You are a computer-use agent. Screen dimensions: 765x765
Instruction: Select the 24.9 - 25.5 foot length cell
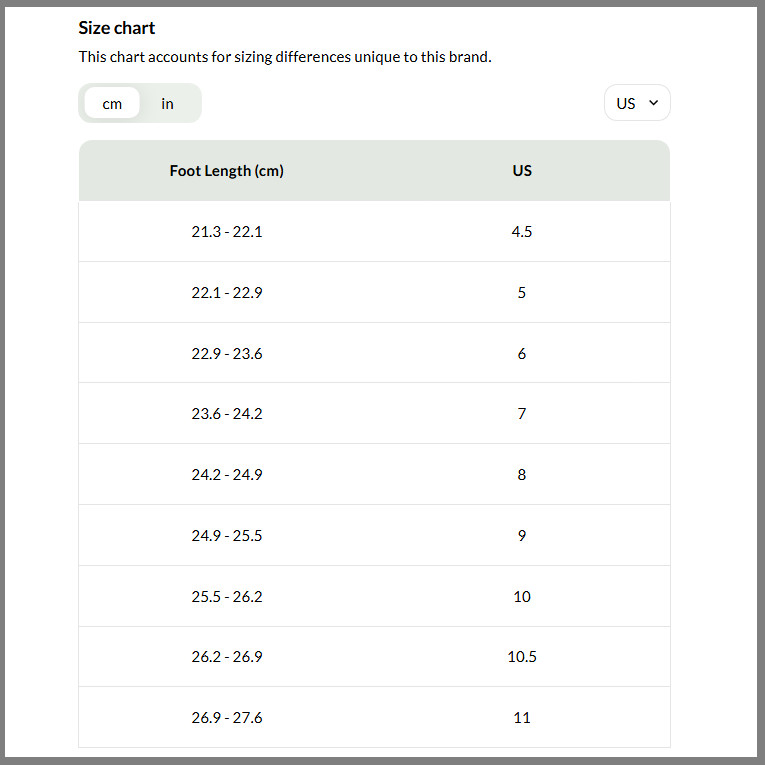point(227,536)
